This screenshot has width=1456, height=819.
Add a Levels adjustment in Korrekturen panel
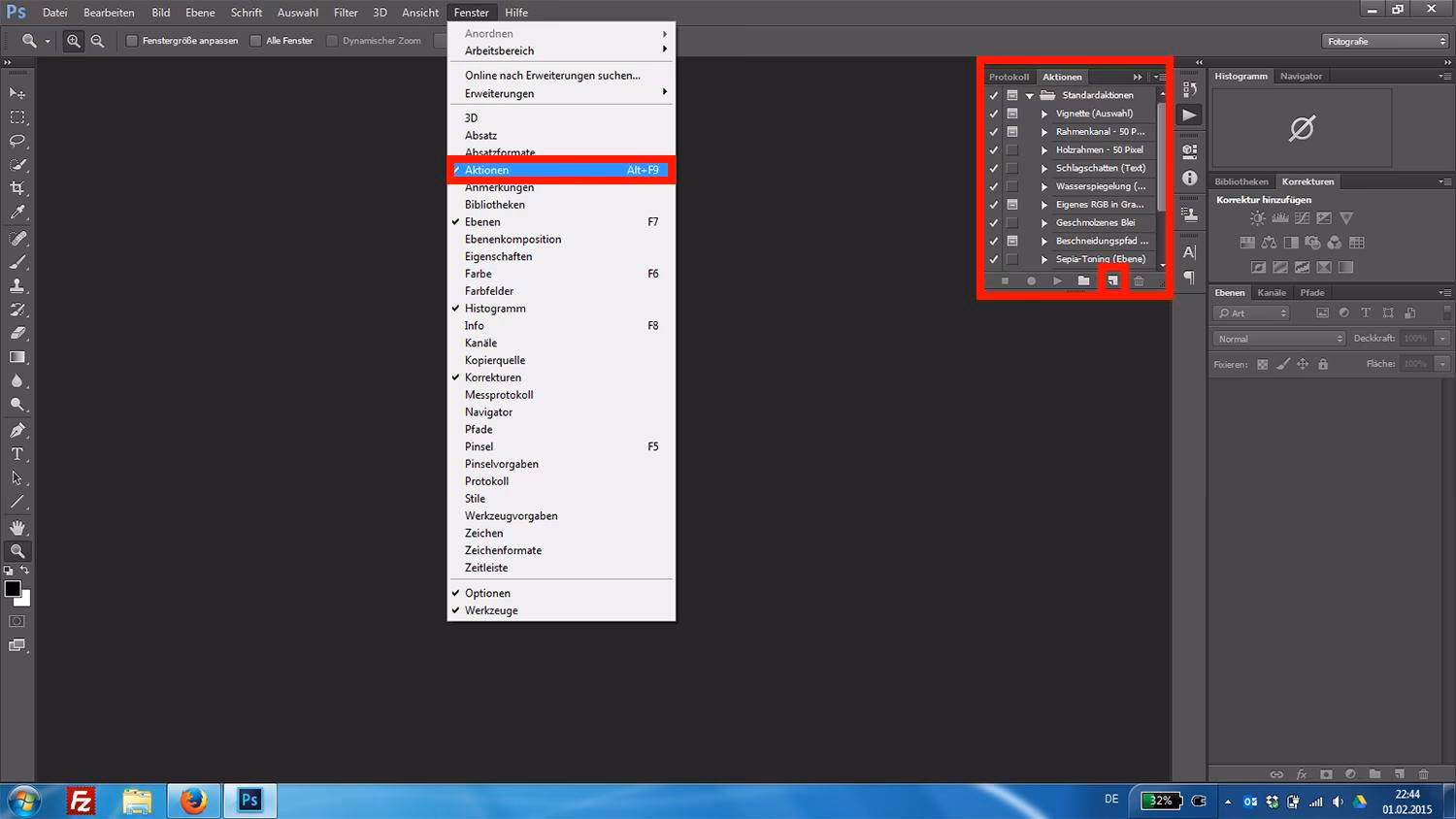(1279, 218)
